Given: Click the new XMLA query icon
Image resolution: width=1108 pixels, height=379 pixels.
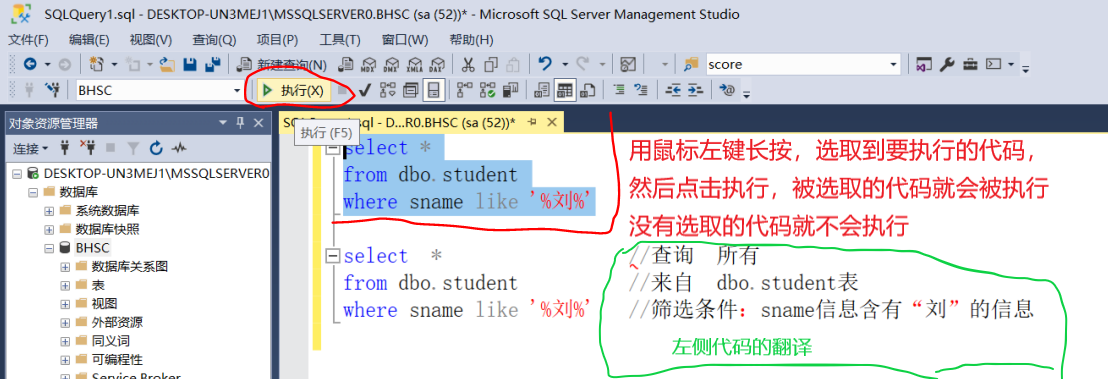Looking at the screenshot, I should tap(415, 64).
